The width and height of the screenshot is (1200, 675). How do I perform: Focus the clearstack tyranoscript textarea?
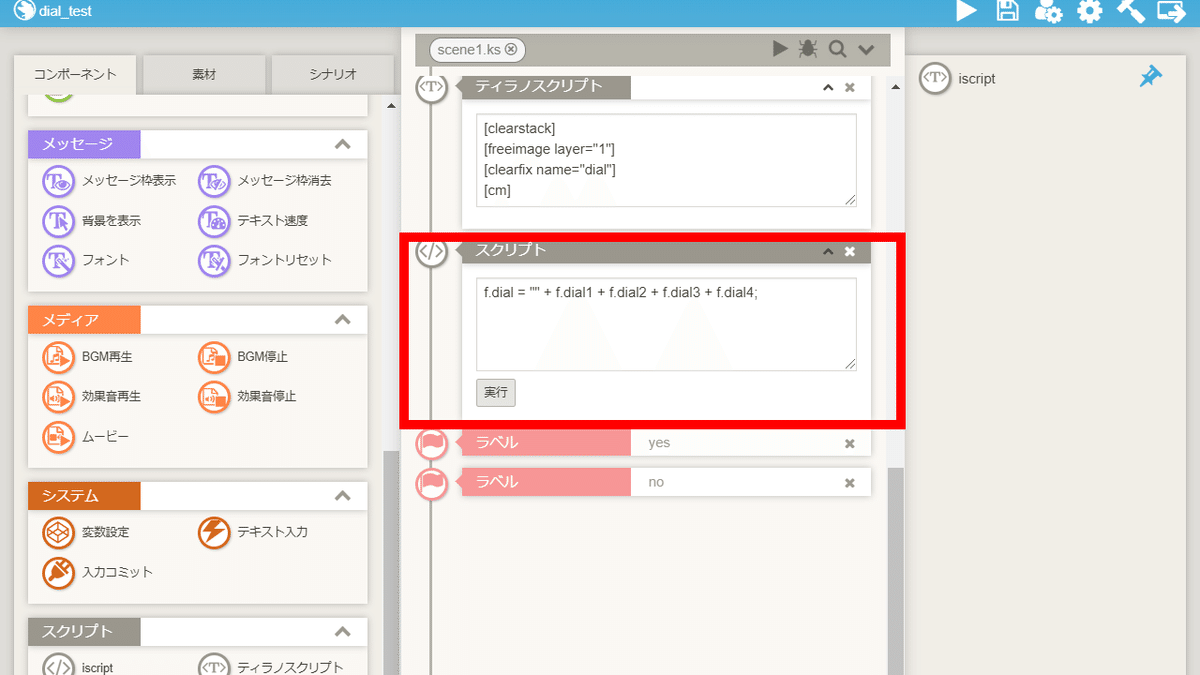666,160
